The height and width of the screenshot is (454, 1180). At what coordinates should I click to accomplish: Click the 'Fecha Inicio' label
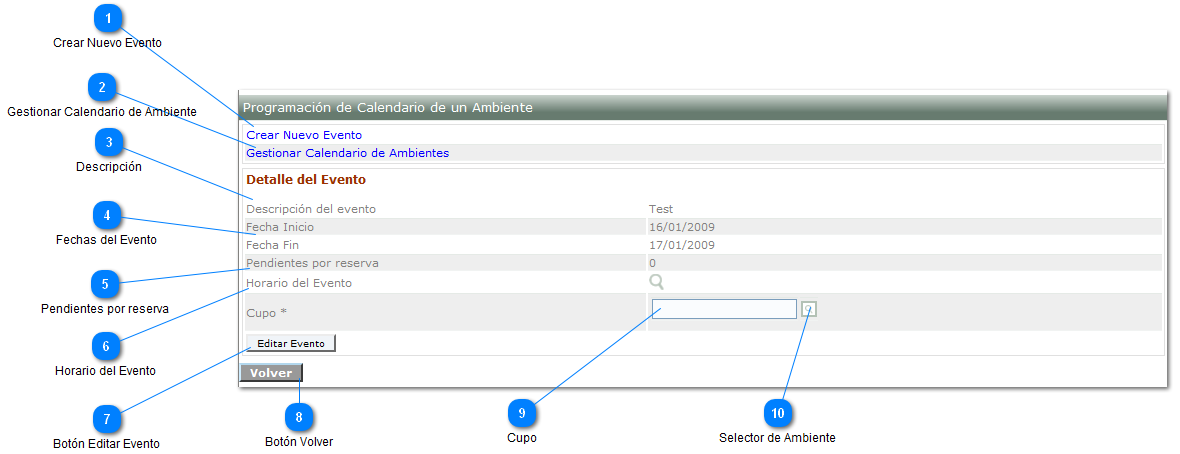(280, 227)
